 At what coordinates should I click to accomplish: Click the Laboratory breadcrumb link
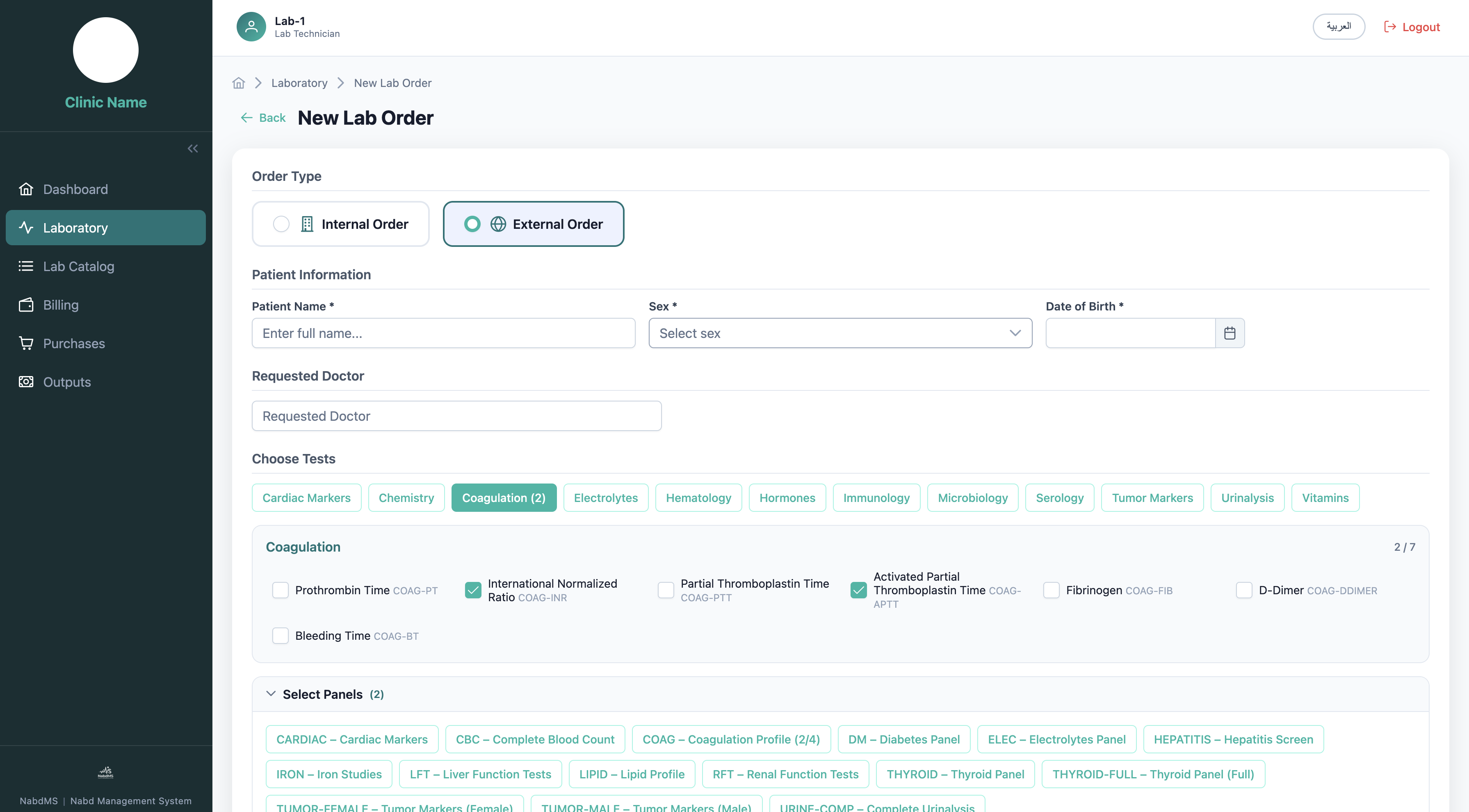(299, 83)
